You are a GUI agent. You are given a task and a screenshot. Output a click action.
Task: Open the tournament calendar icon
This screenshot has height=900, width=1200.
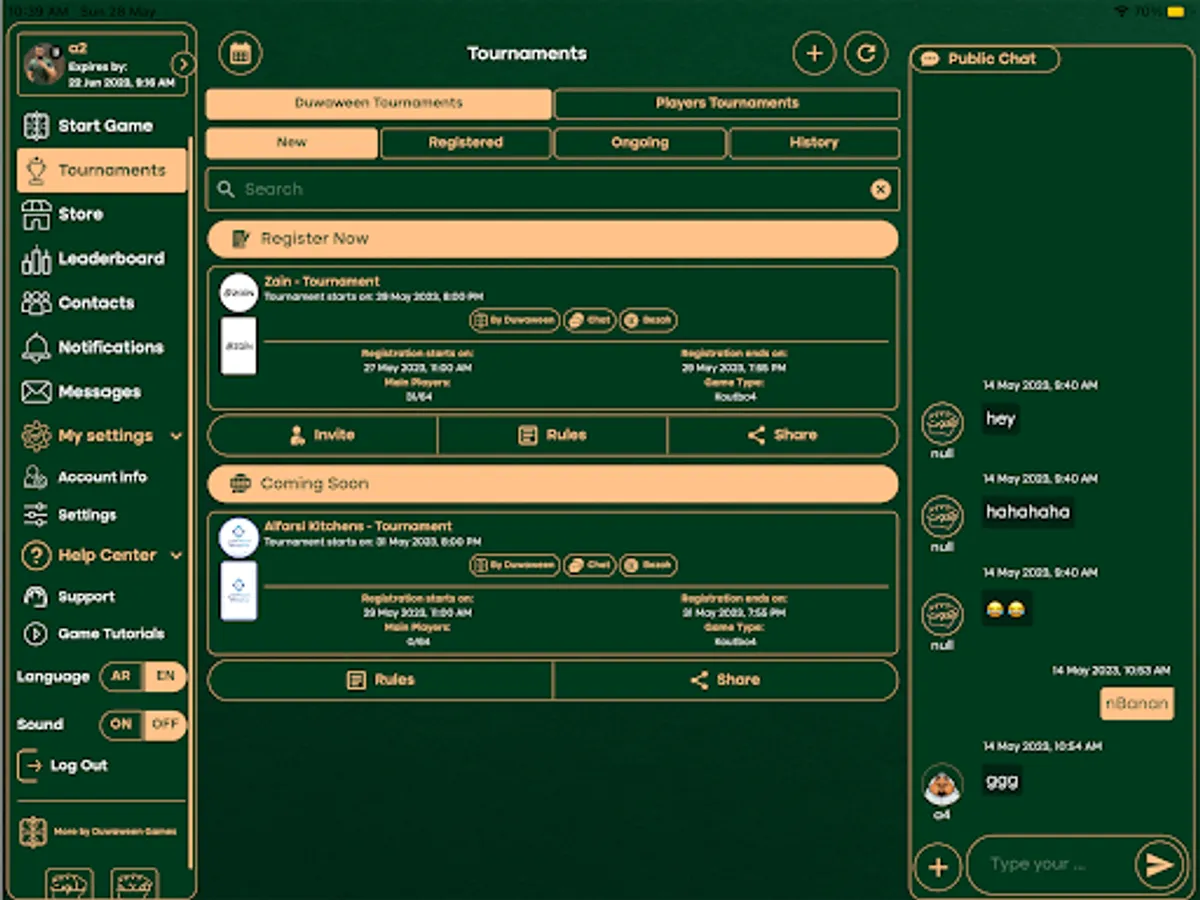(x=240, y=54)
